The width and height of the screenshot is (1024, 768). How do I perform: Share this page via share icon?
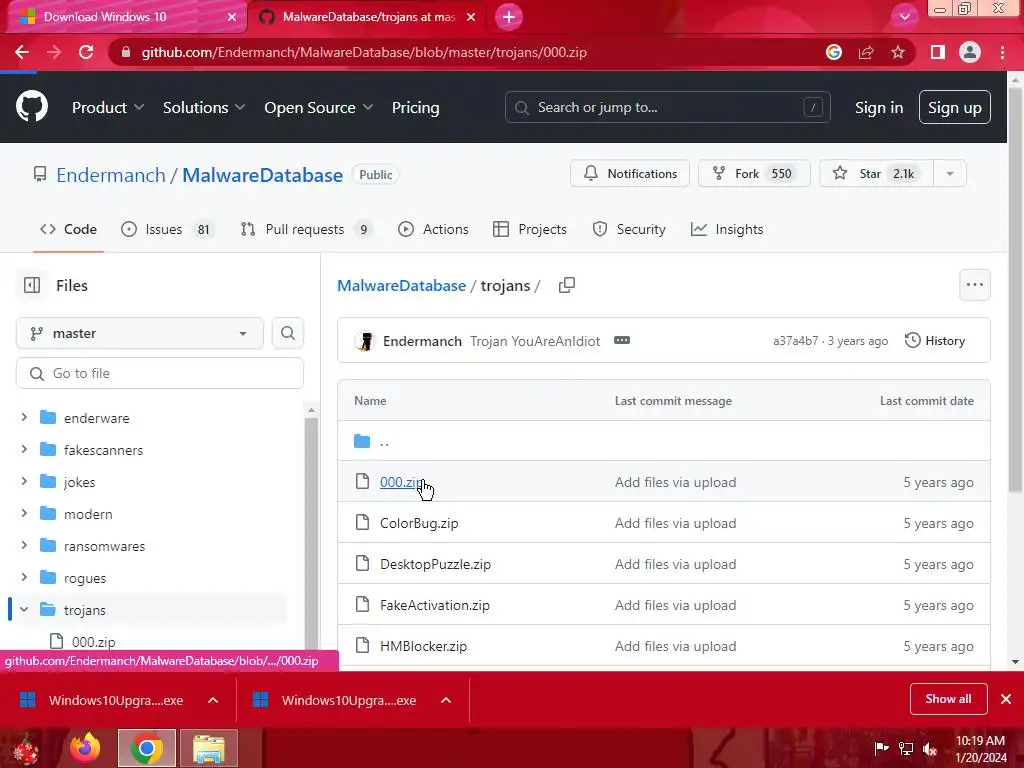pos(866,52)
